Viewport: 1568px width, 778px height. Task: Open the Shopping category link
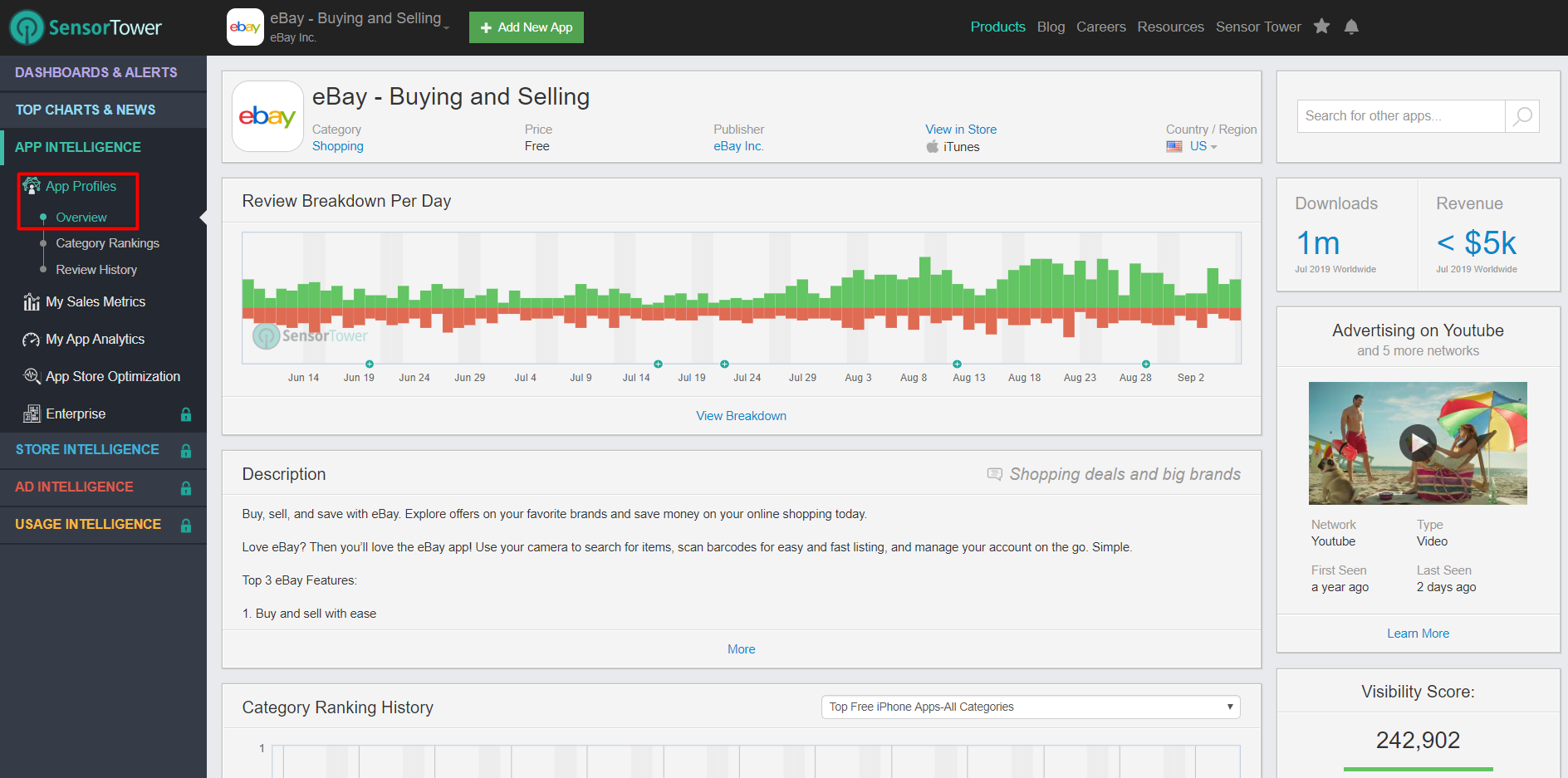(x=338, y=146)
